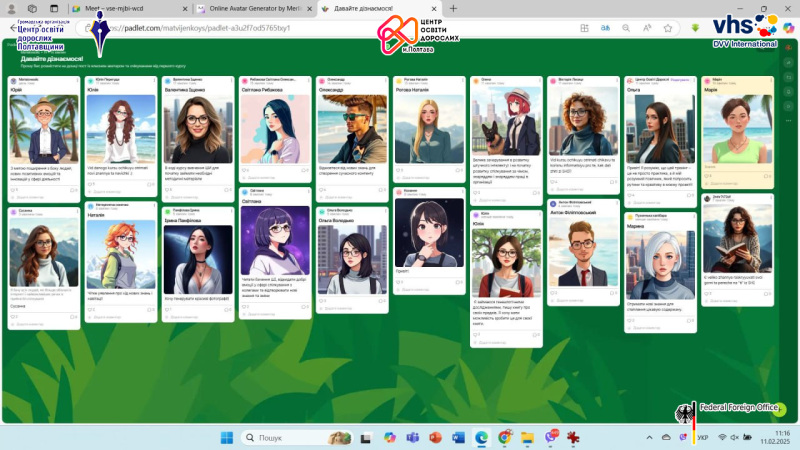This screenshot has width=800, height=450.
Task: Open three-dot menu on Юрій's post
Action: click(77, 79)
